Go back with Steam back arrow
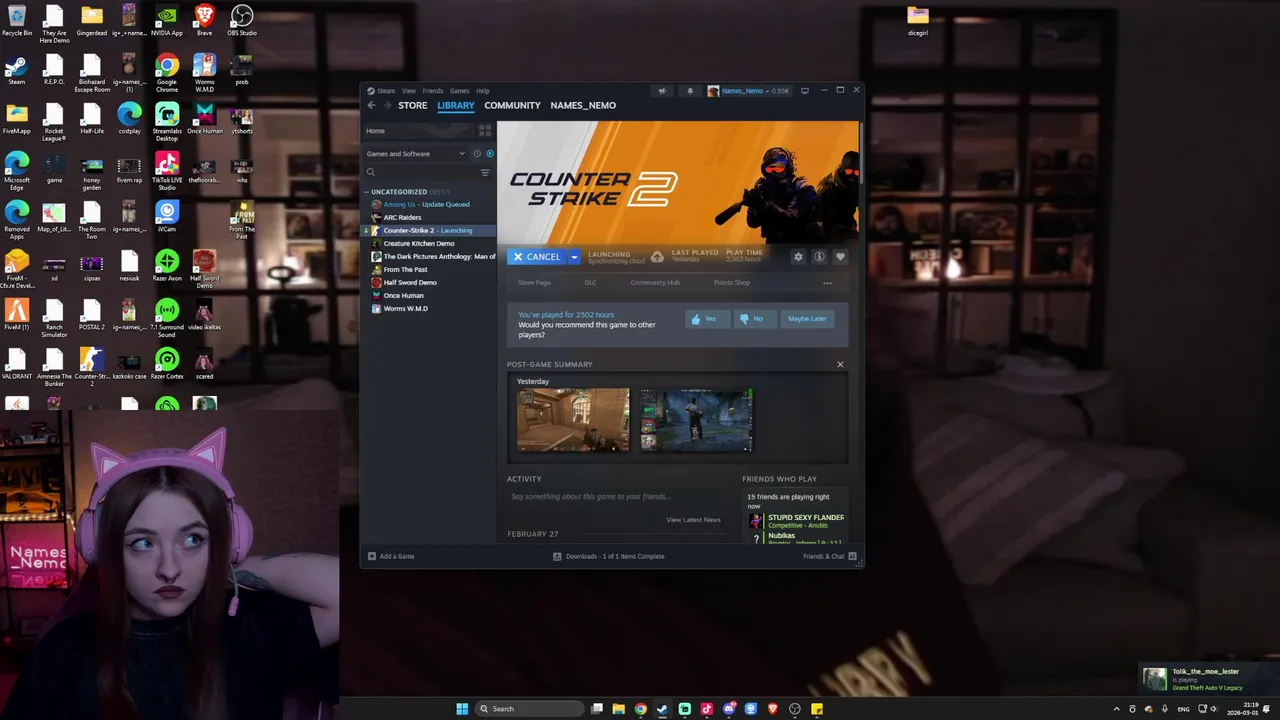 click(x=371, y=105)
